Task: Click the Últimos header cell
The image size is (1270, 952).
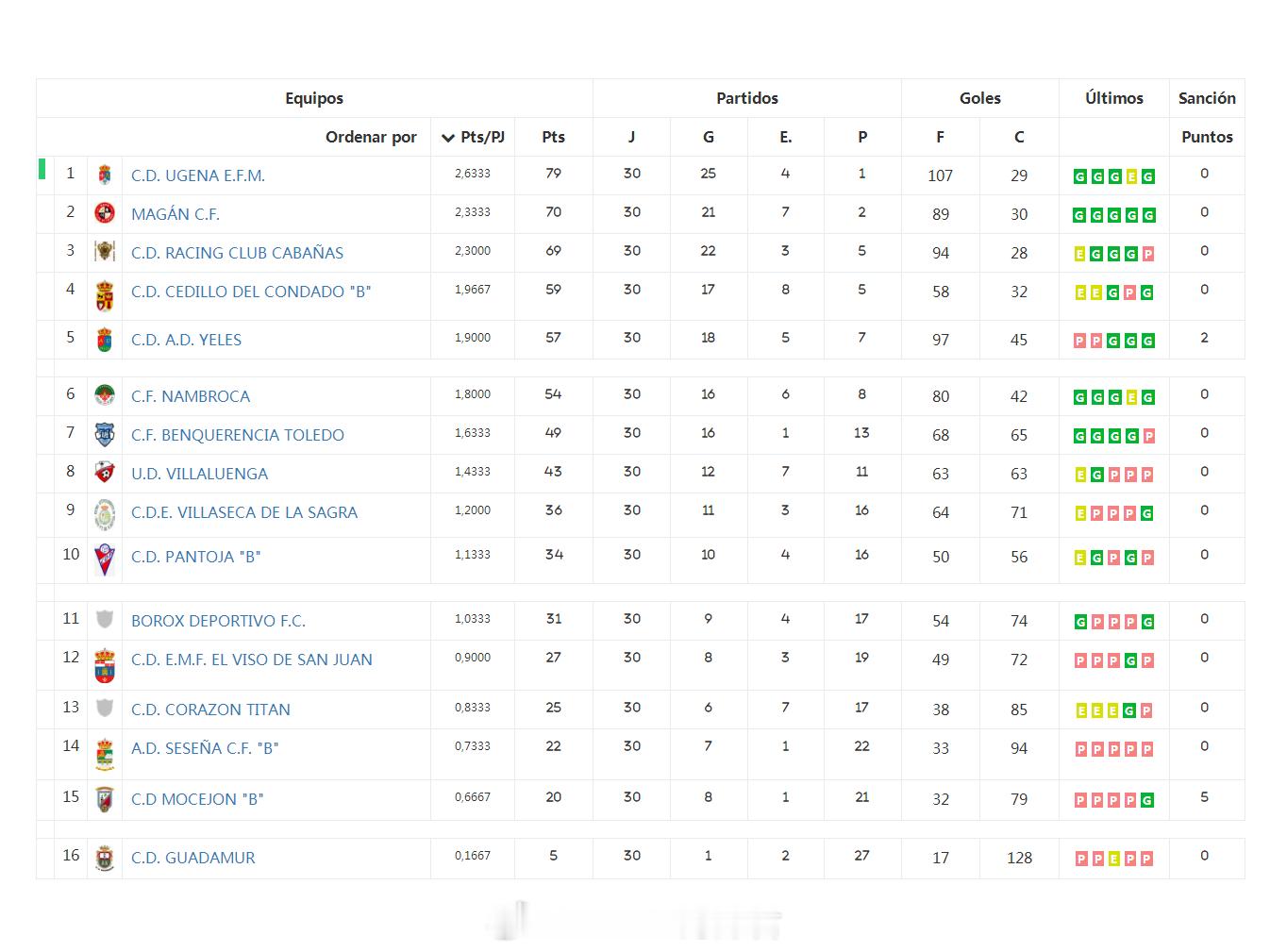Action: click(x=1114, y=98)
